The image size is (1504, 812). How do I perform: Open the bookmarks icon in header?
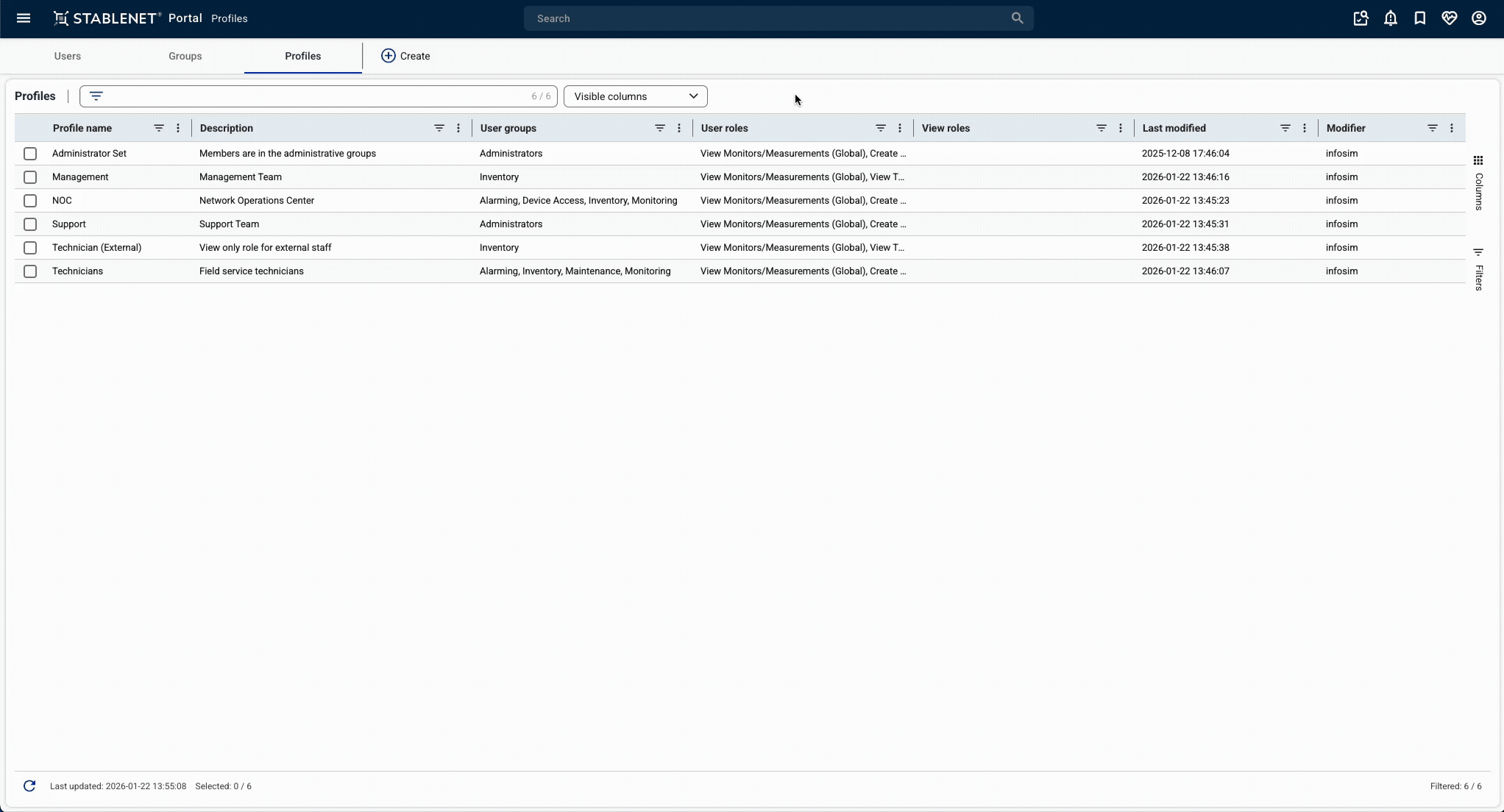[1419, 18]
